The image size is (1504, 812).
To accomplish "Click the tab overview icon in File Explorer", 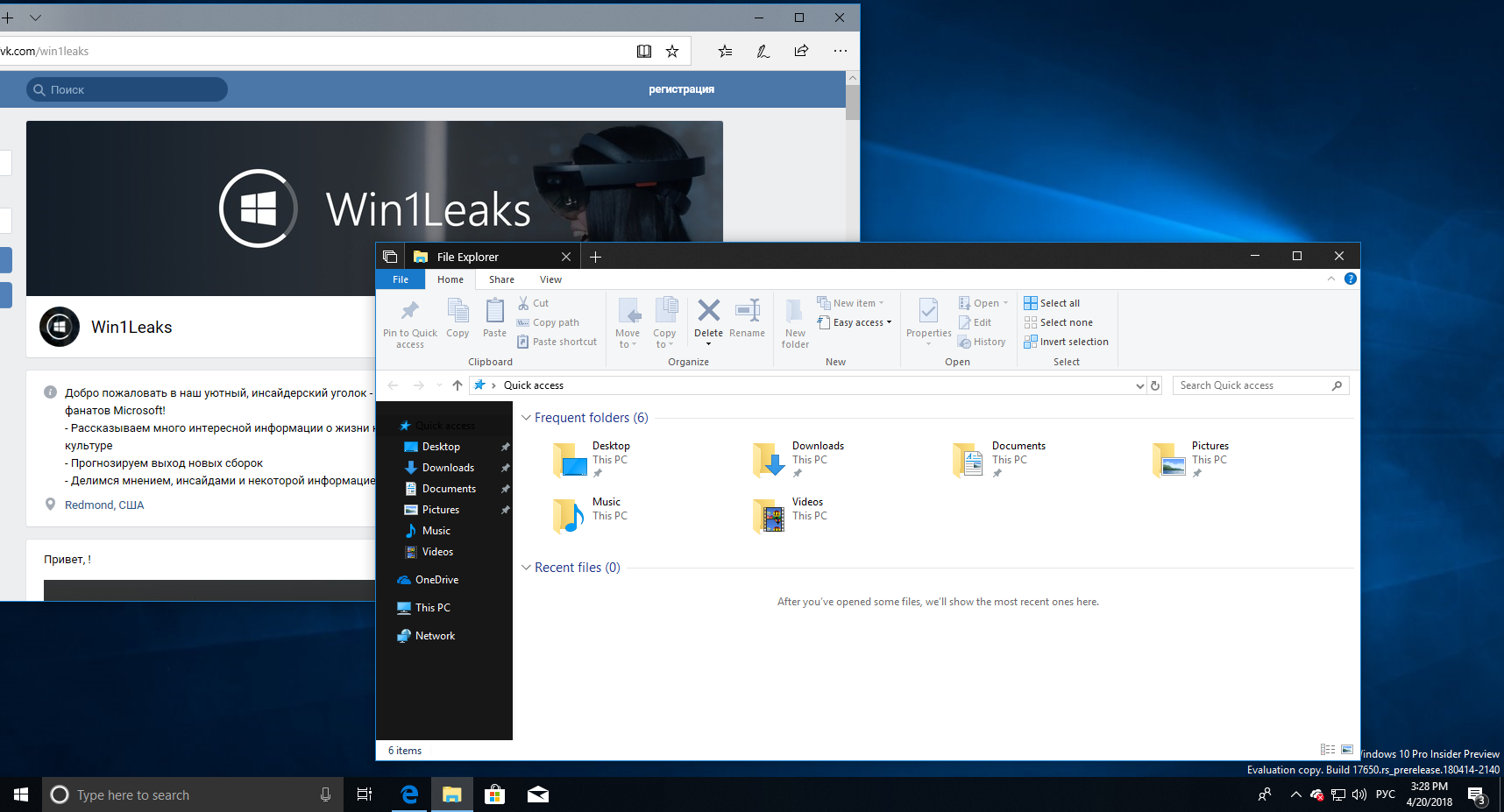I will click(390, 257).
